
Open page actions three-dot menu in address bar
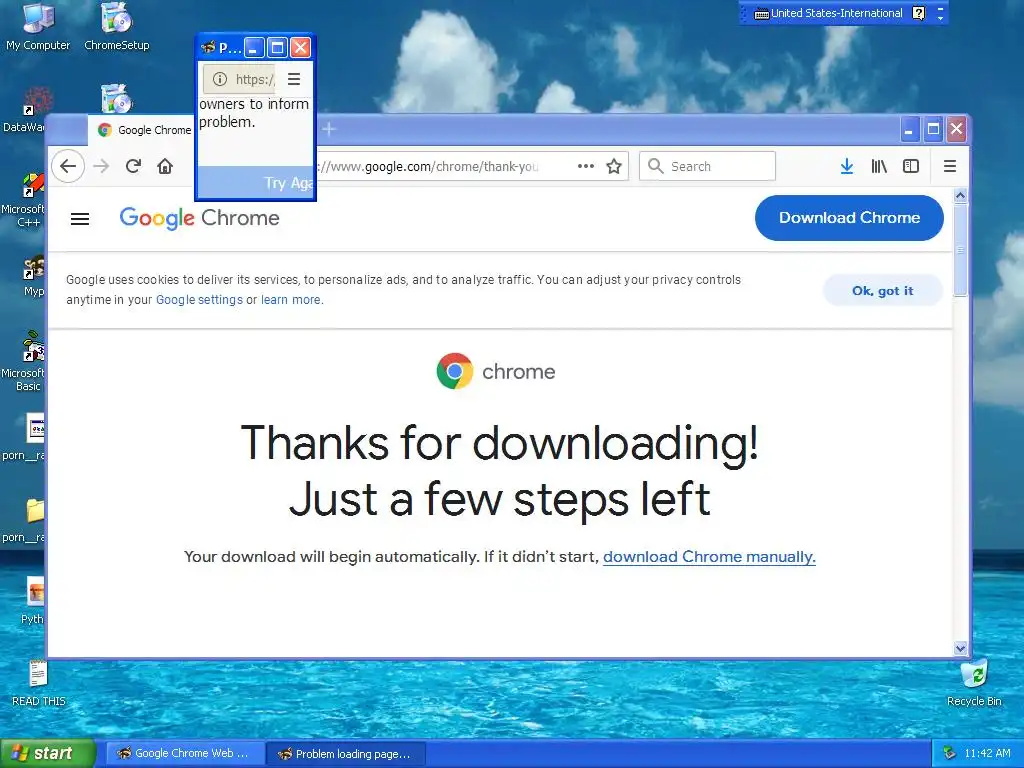(x=586, y=166)
